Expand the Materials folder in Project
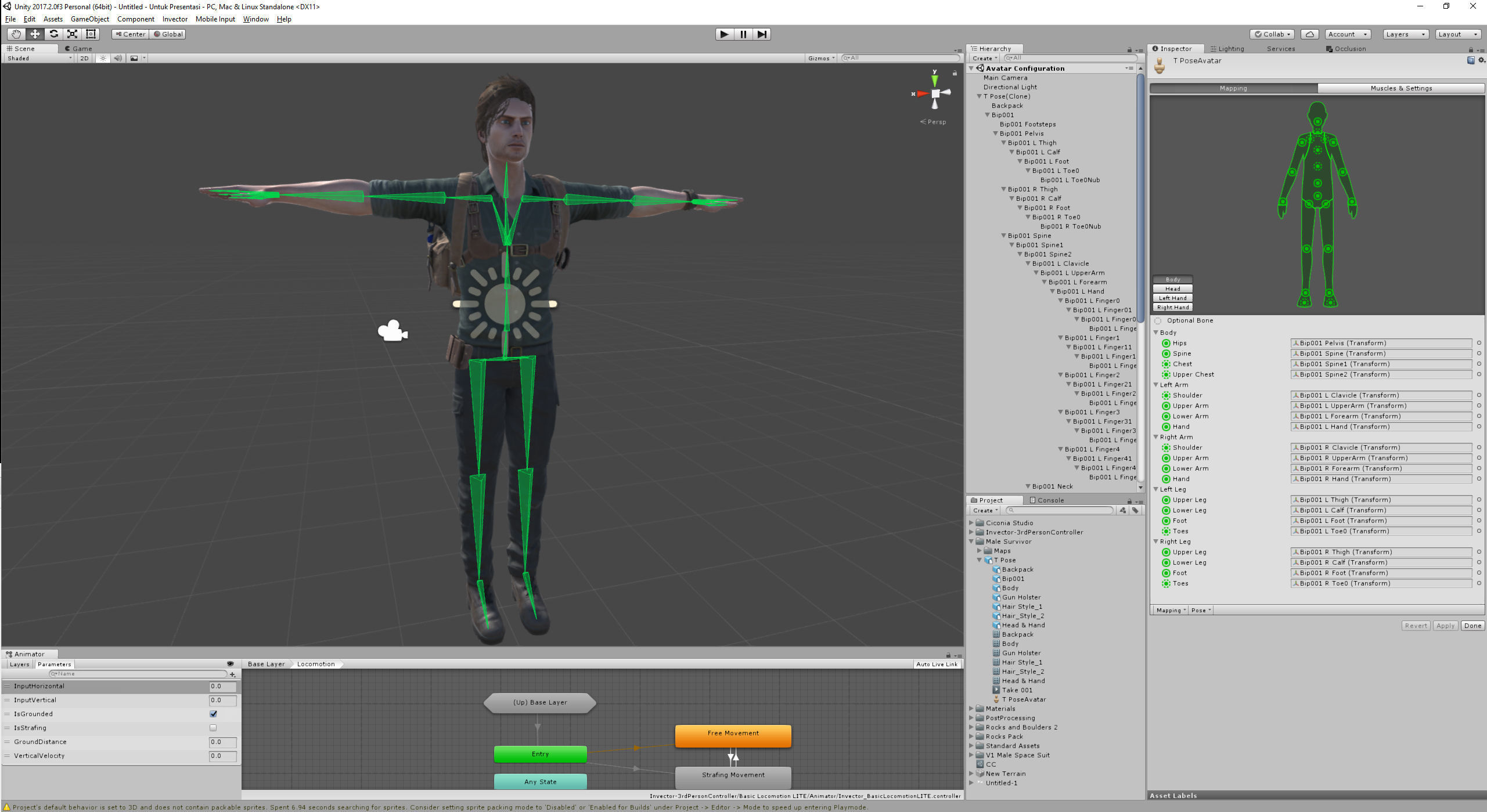The image size is (1487, 812). pyautogui.click(x=971, y=709)
